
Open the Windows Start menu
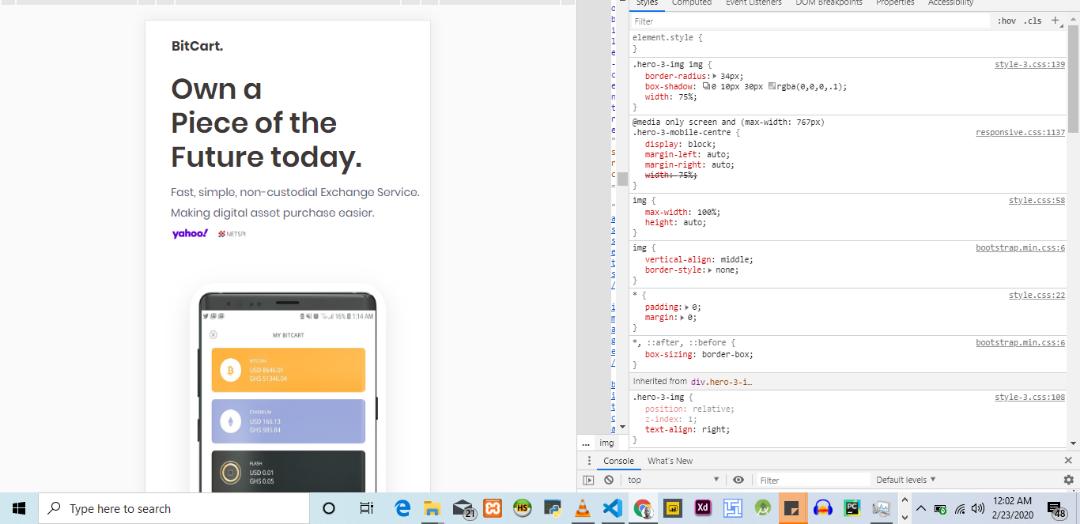click(x=19, y=509)
